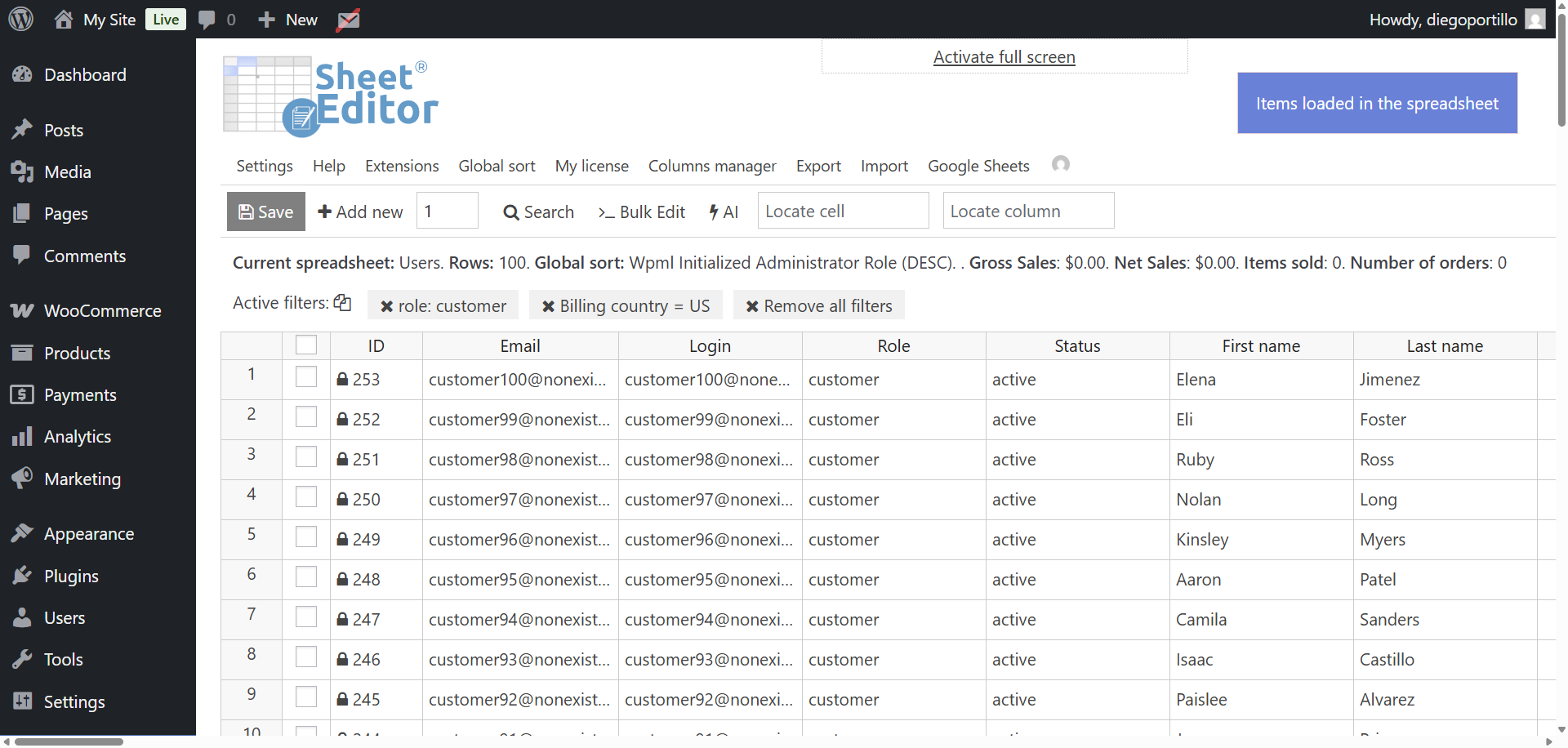1568x748 pixels.
Task: Check the select-all checkbox in the header
Action: click(x=305, y=345)
